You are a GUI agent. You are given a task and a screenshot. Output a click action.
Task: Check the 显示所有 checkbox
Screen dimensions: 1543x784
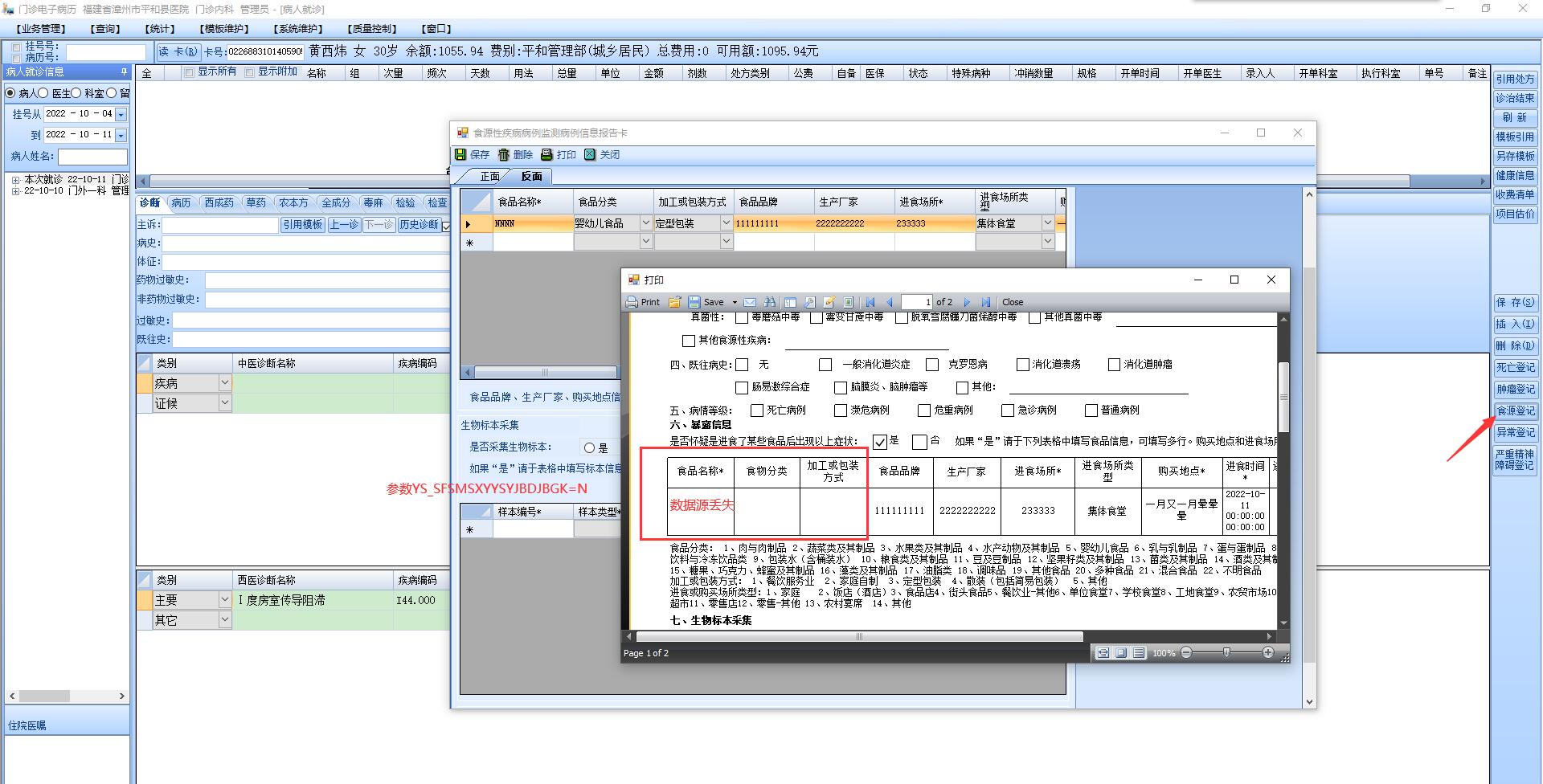point(189,72)
